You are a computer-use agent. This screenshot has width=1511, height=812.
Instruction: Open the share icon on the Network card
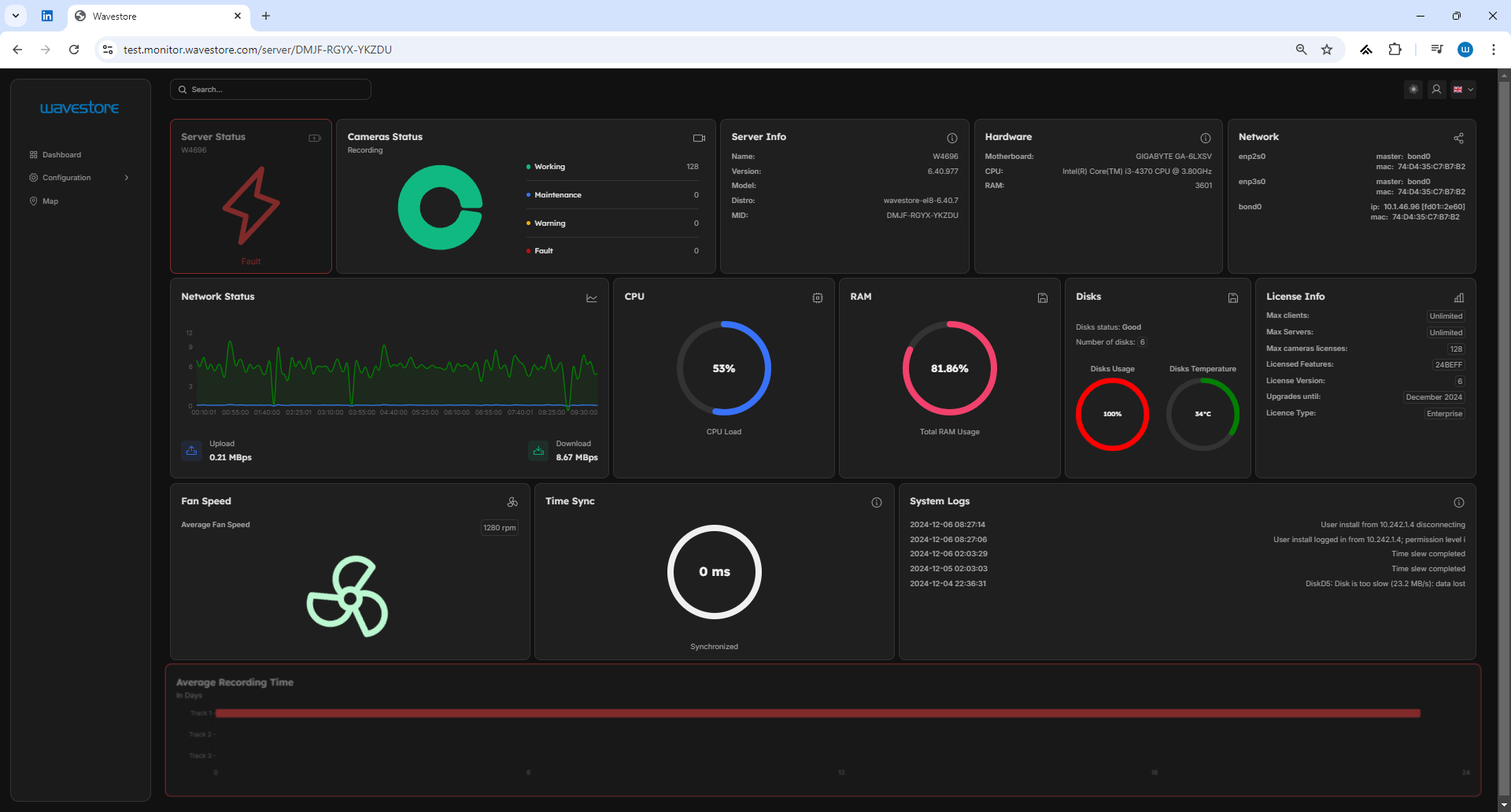1458,138
